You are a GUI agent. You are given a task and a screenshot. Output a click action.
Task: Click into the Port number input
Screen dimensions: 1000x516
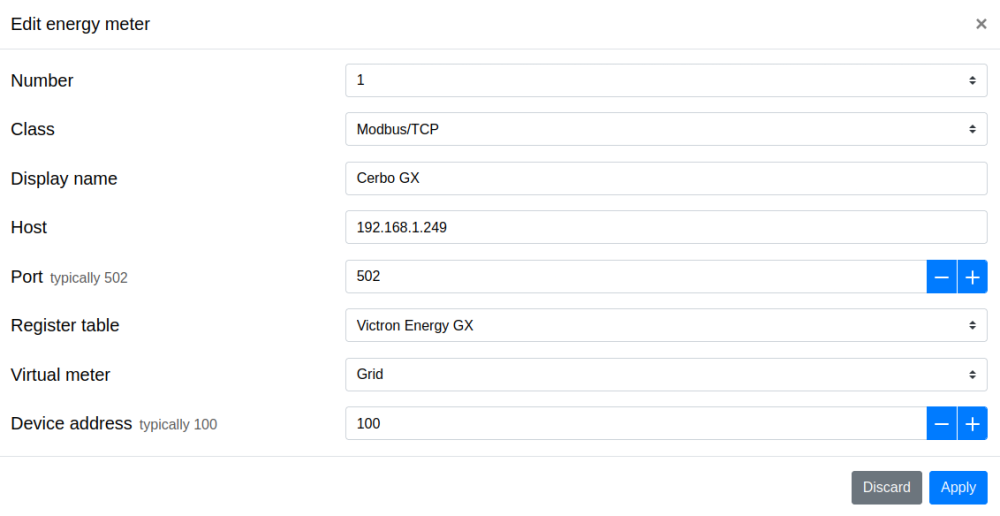[636, 277]
